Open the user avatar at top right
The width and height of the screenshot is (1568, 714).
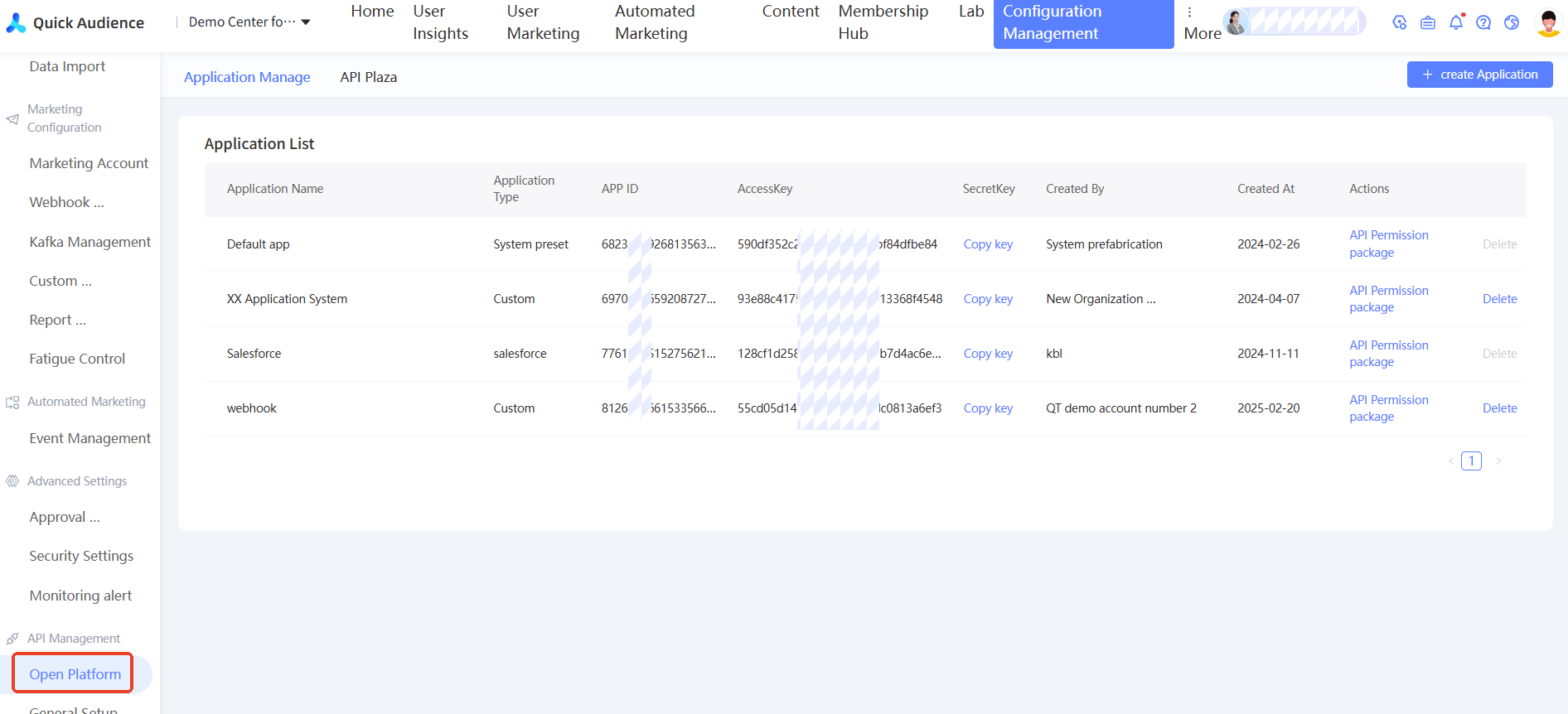pos(1548,22)
